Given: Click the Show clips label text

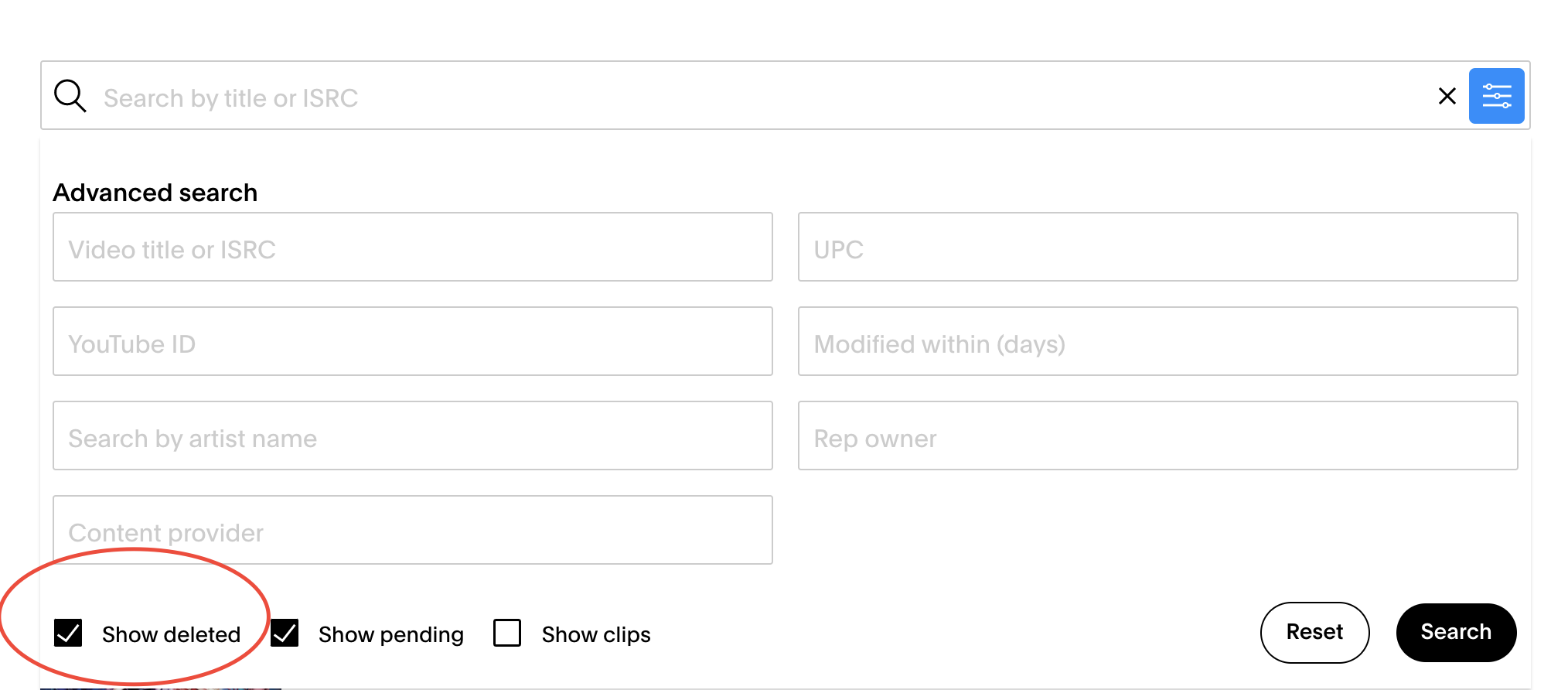Looking at the screenshot, I should pos(596,634).
